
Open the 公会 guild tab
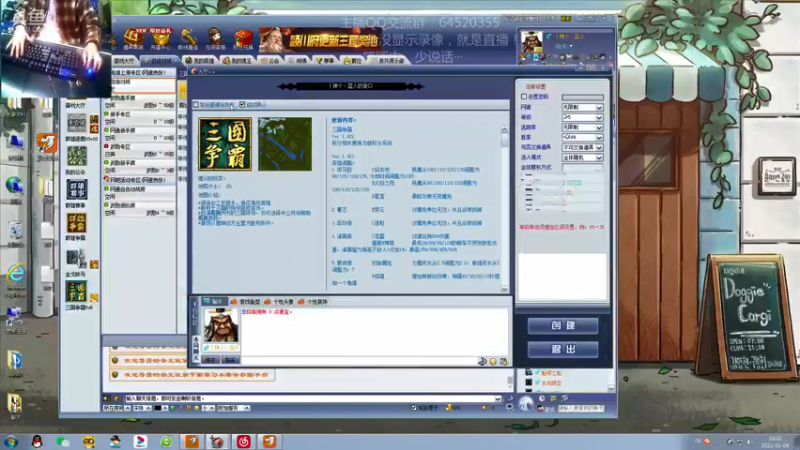270,61
